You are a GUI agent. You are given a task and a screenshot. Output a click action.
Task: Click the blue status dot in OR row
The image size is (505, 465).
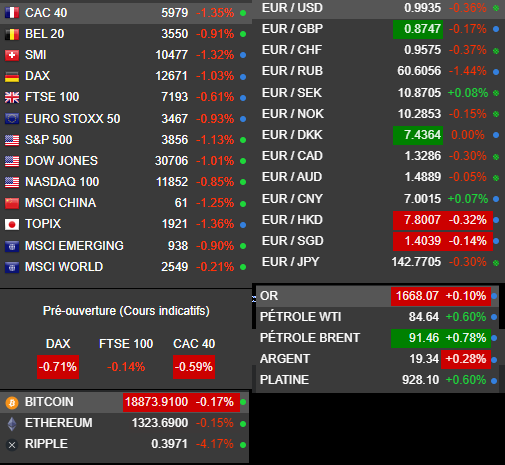(x=494, y=296)
